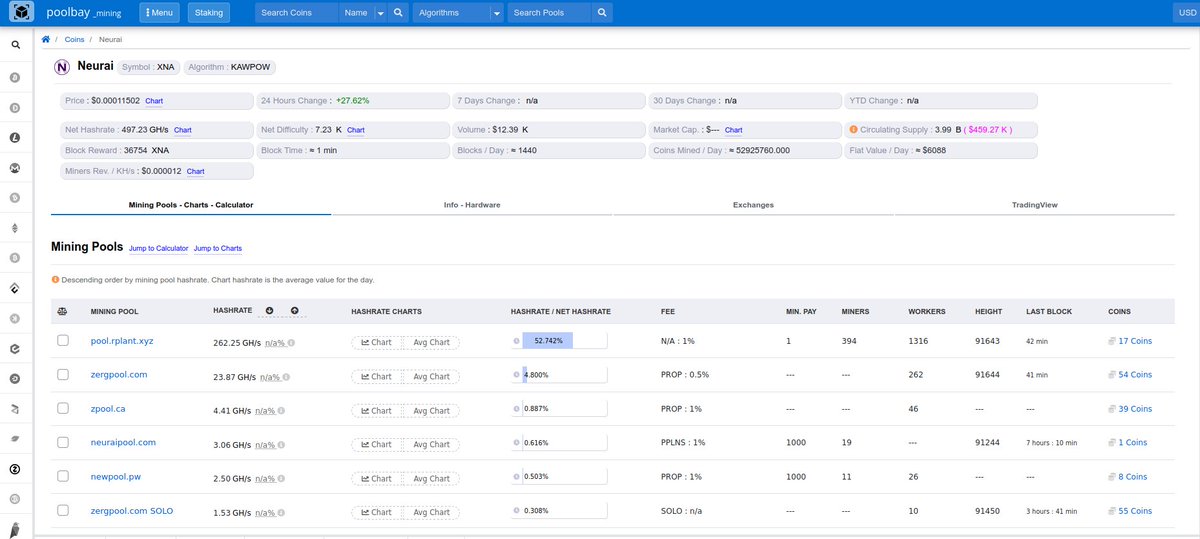Click the Search Coins input field

click(296, 13)
